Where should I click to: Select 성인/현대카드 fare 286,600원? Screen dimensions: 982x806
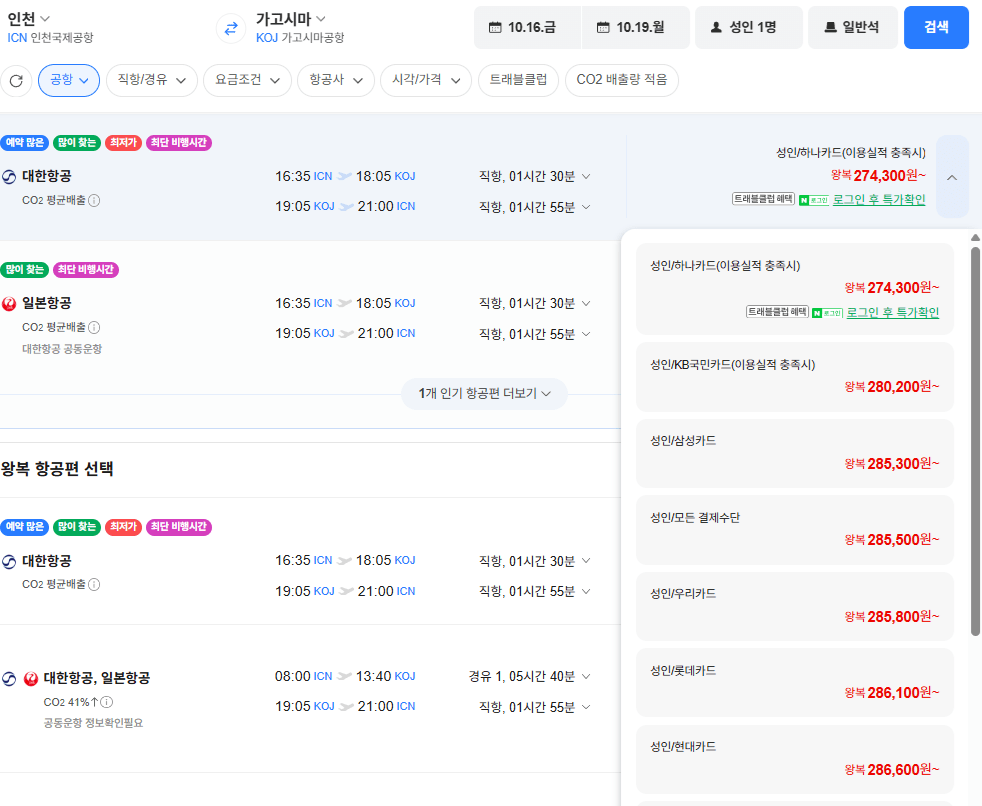pyautogui.click(x=795, y=760)
